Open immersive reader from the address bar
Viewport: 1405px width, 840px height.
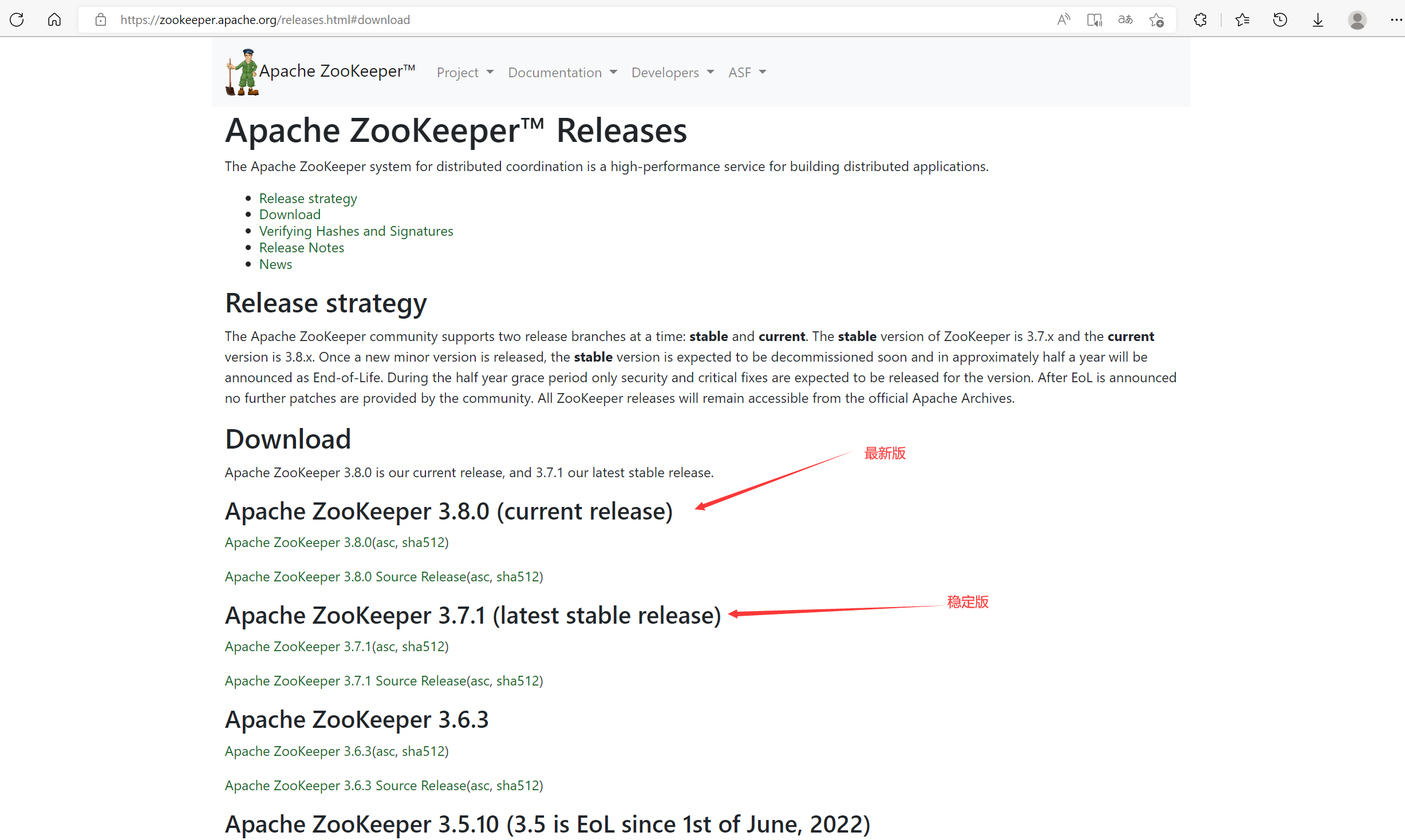coord(1094,20)
